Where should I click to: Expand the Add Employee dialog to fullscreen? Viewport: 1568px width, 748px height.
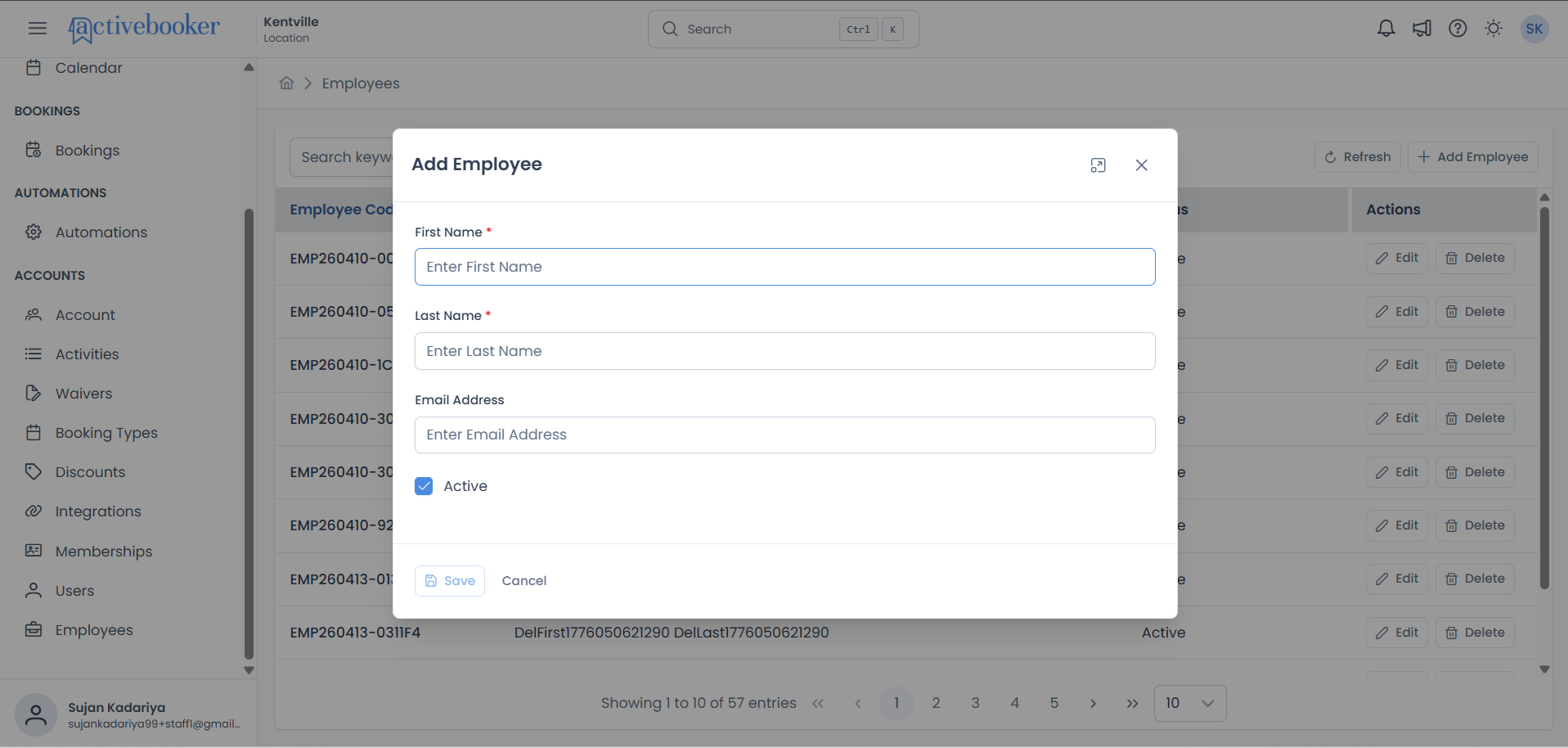(1098, 165)
